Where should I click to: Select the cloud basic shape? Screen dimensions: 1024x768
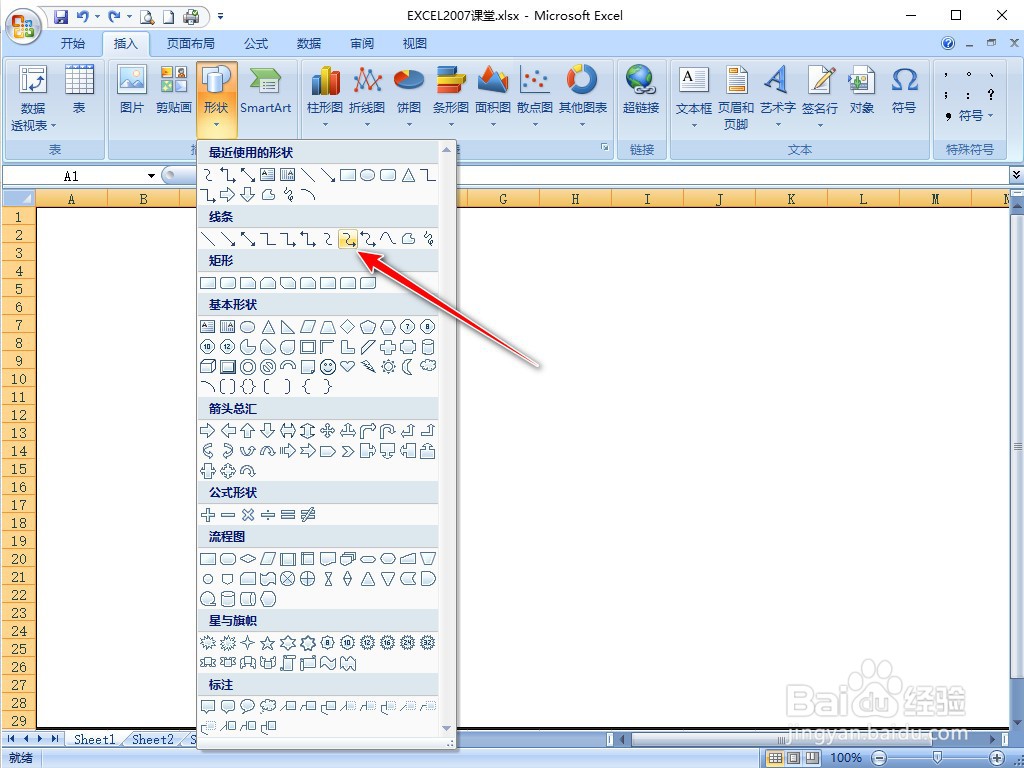click(428, 366)
